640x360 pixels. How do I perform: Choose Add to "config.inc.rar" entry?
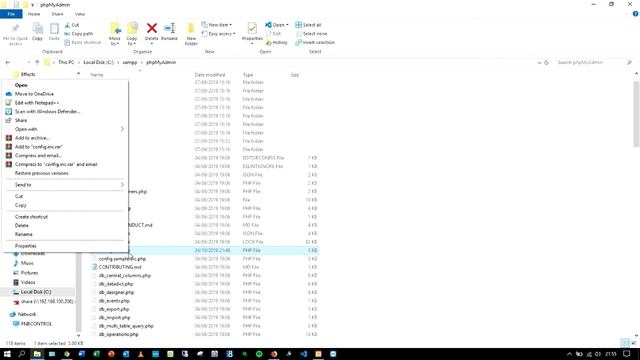tap(65, 147)
